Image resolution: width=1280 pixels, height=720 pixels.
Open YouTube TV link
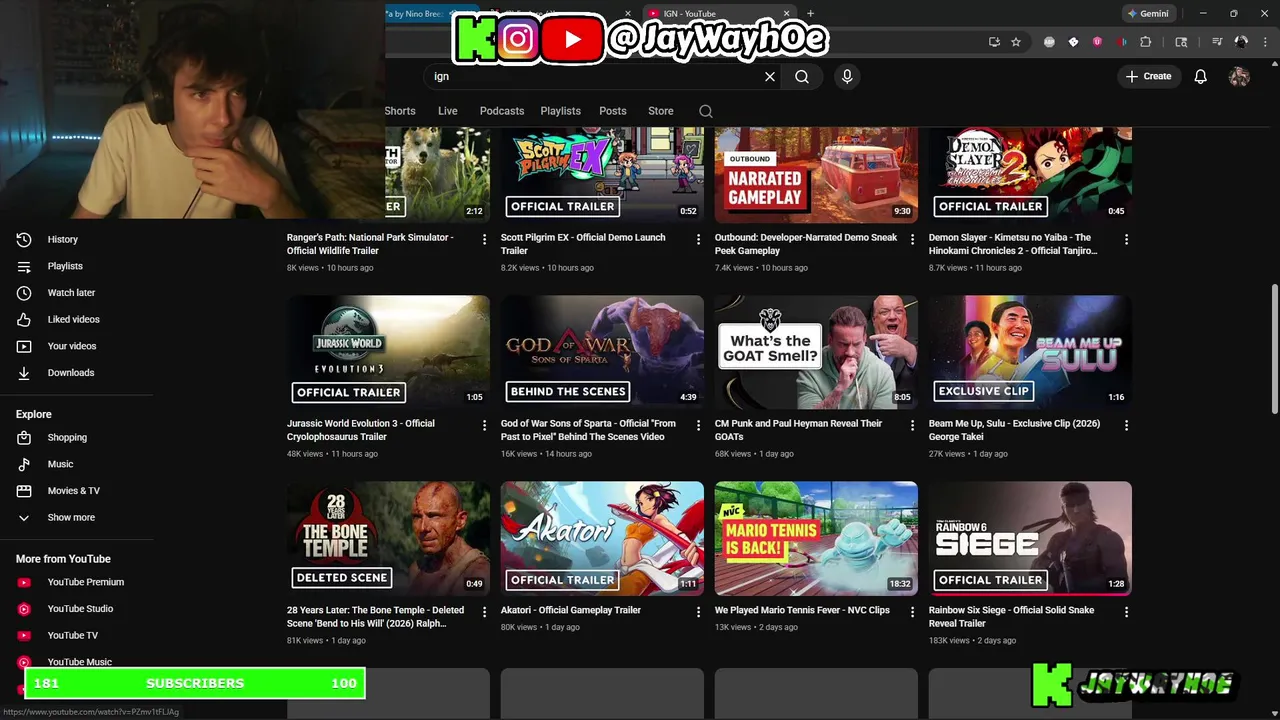72,636
